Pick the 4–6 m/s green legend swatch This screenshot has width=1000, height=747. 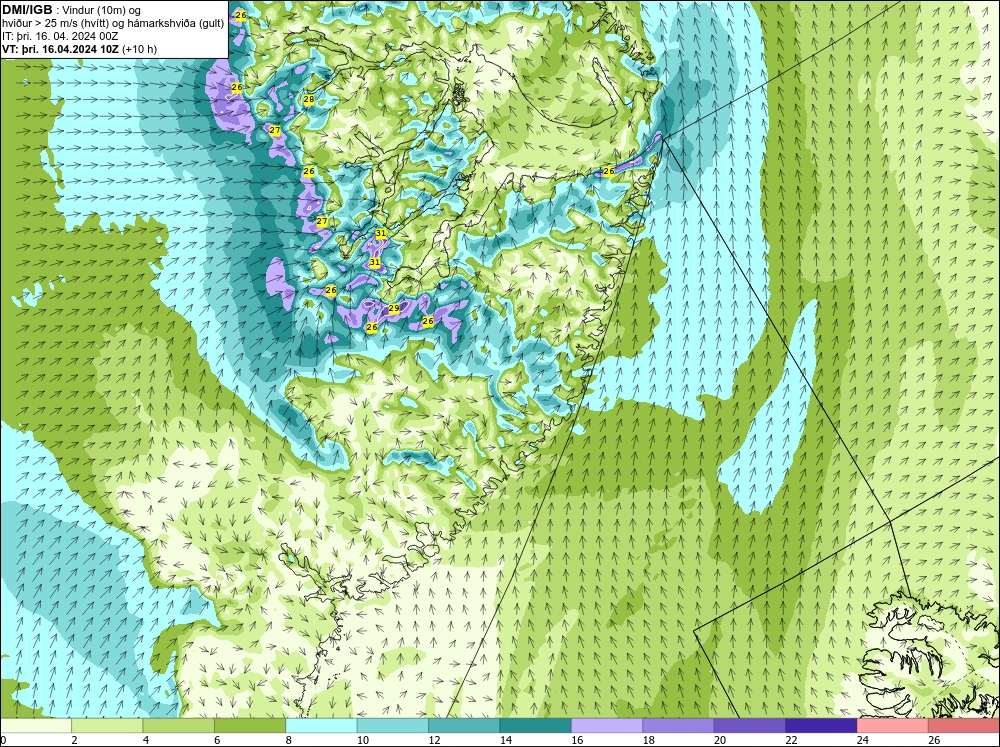pyautogui.click(x=179, y=725)
